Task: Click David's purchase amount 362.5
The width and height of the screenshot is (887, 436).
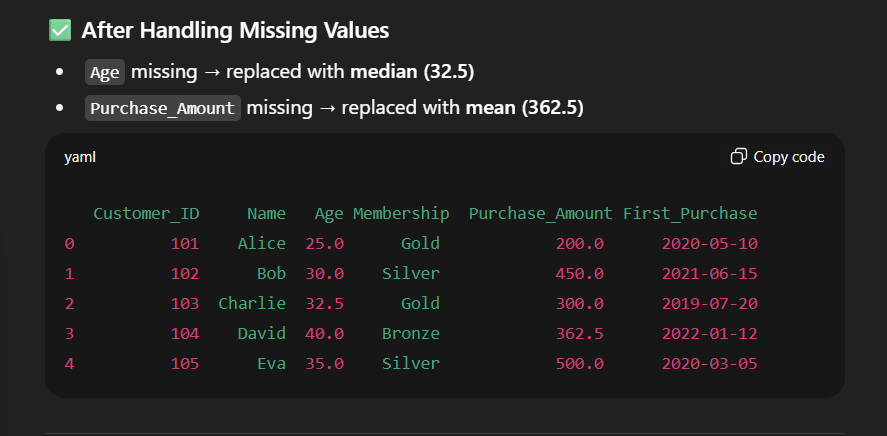Action: [580, 333]
